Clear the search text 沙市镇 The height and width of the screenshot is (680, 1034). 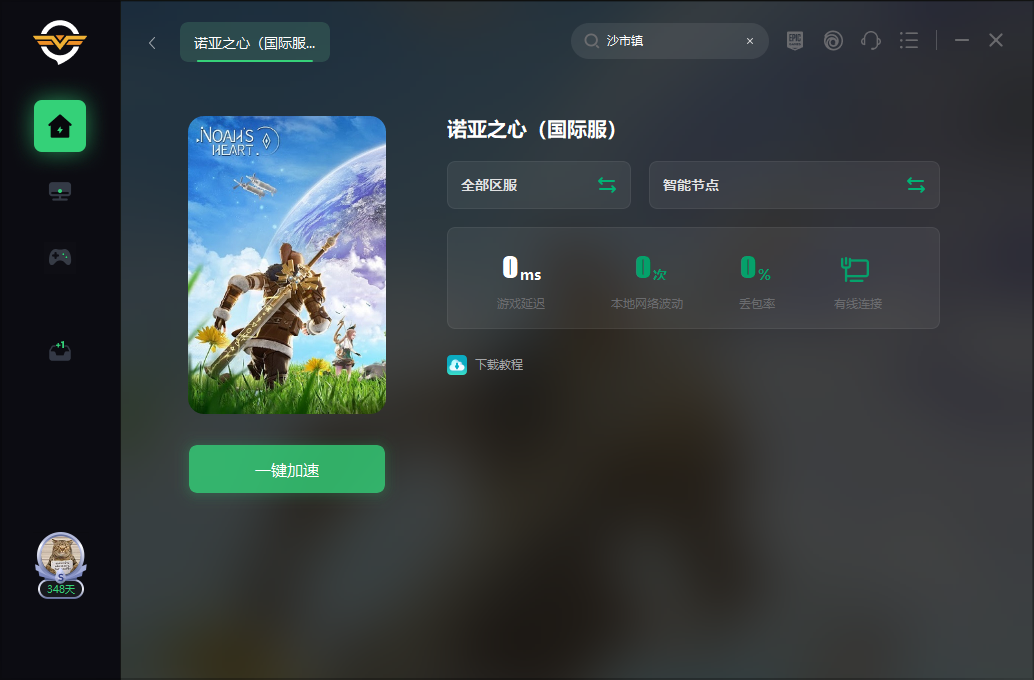(x=750, y=41)
